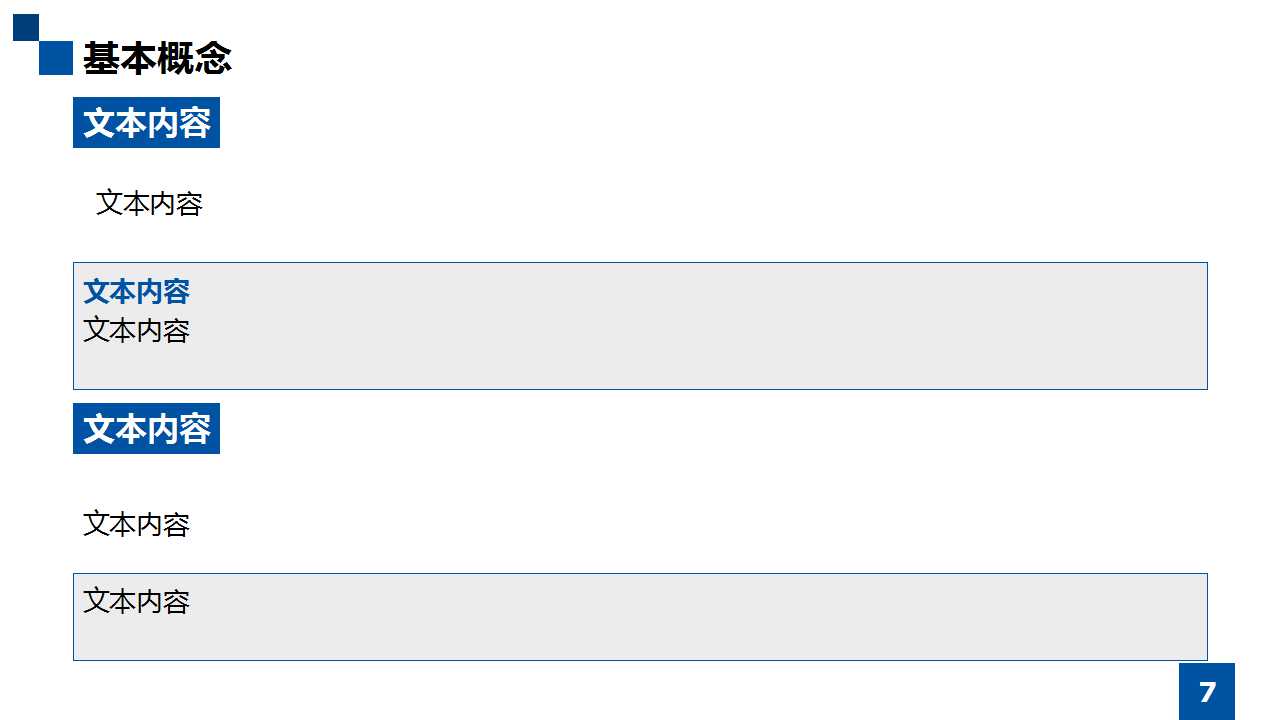The height and width of the screenshot is (720, 1280).
Task: Select black 文本内容 text under the blue heading
Action: point(136,330)
